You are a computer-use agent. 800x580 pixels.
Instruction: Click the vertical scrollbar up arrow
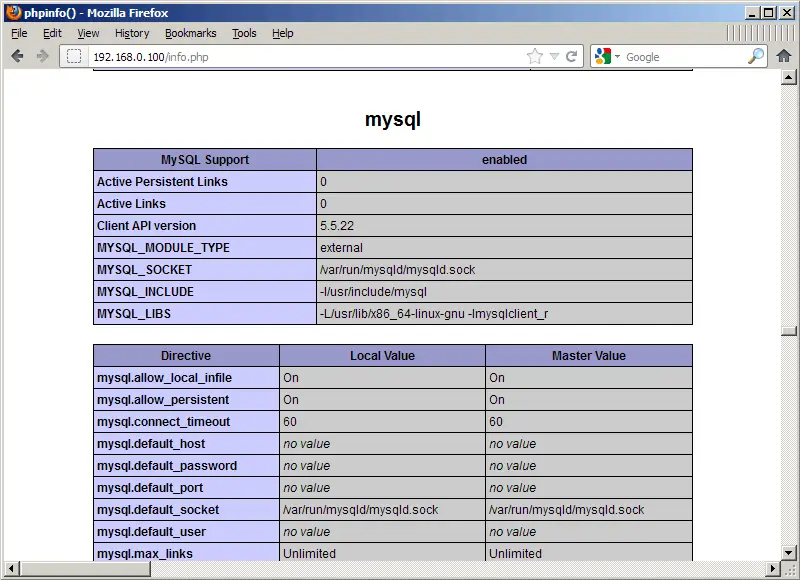click(x=788, y=78)
